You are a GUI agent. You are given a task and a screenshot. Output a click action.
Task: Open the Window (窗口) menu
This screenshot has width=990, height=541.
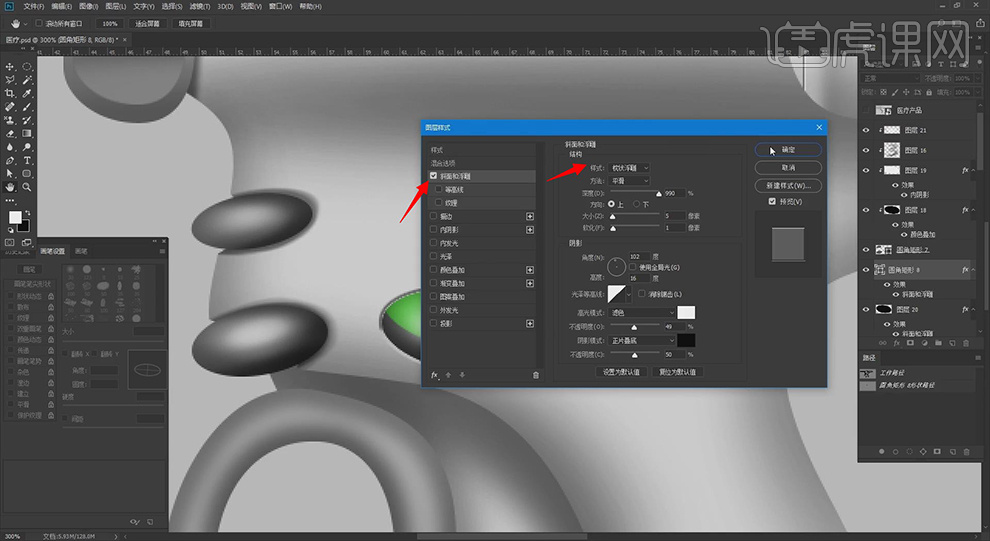click(280, 6)
